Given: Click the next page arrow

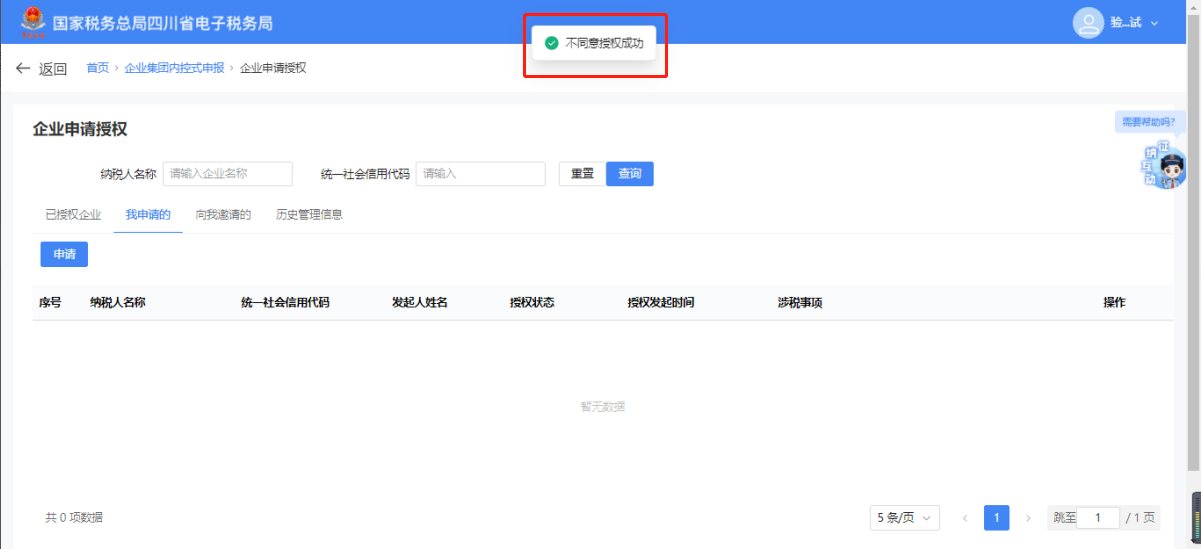Looking at the screenshot, I should coord(1028,517).
